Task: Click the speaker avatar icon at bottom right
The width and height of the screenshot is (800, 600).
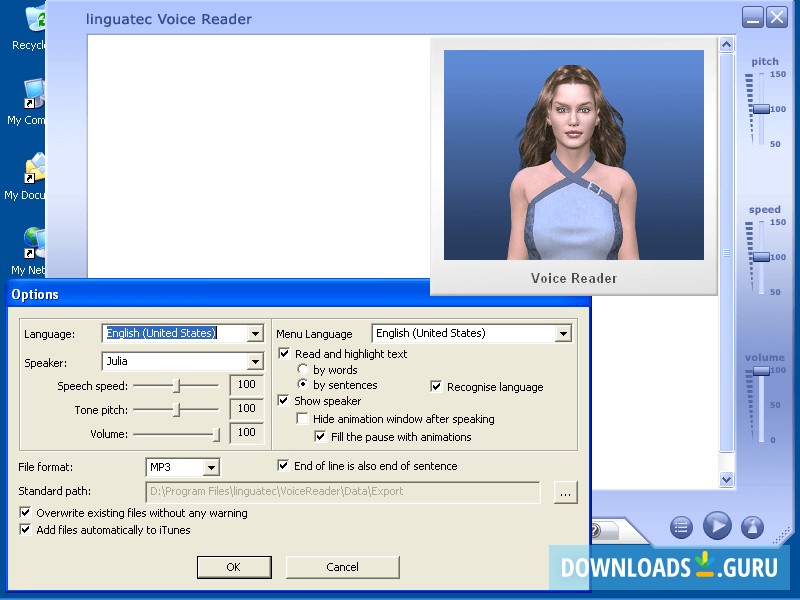Action: point(751,527)
